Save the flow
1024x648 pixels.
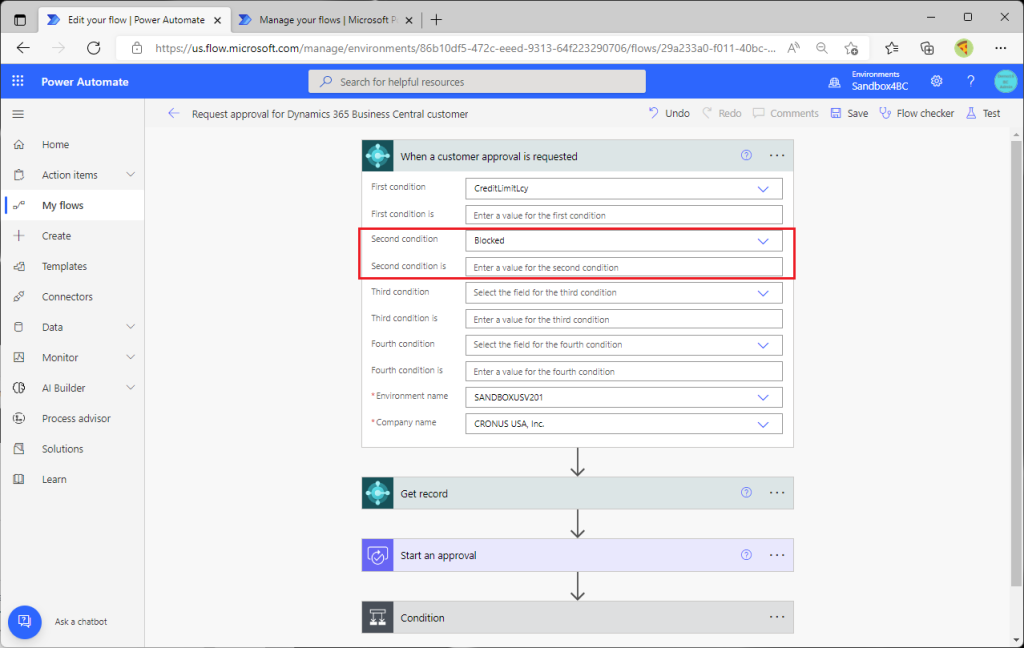(x=849, y=113)
